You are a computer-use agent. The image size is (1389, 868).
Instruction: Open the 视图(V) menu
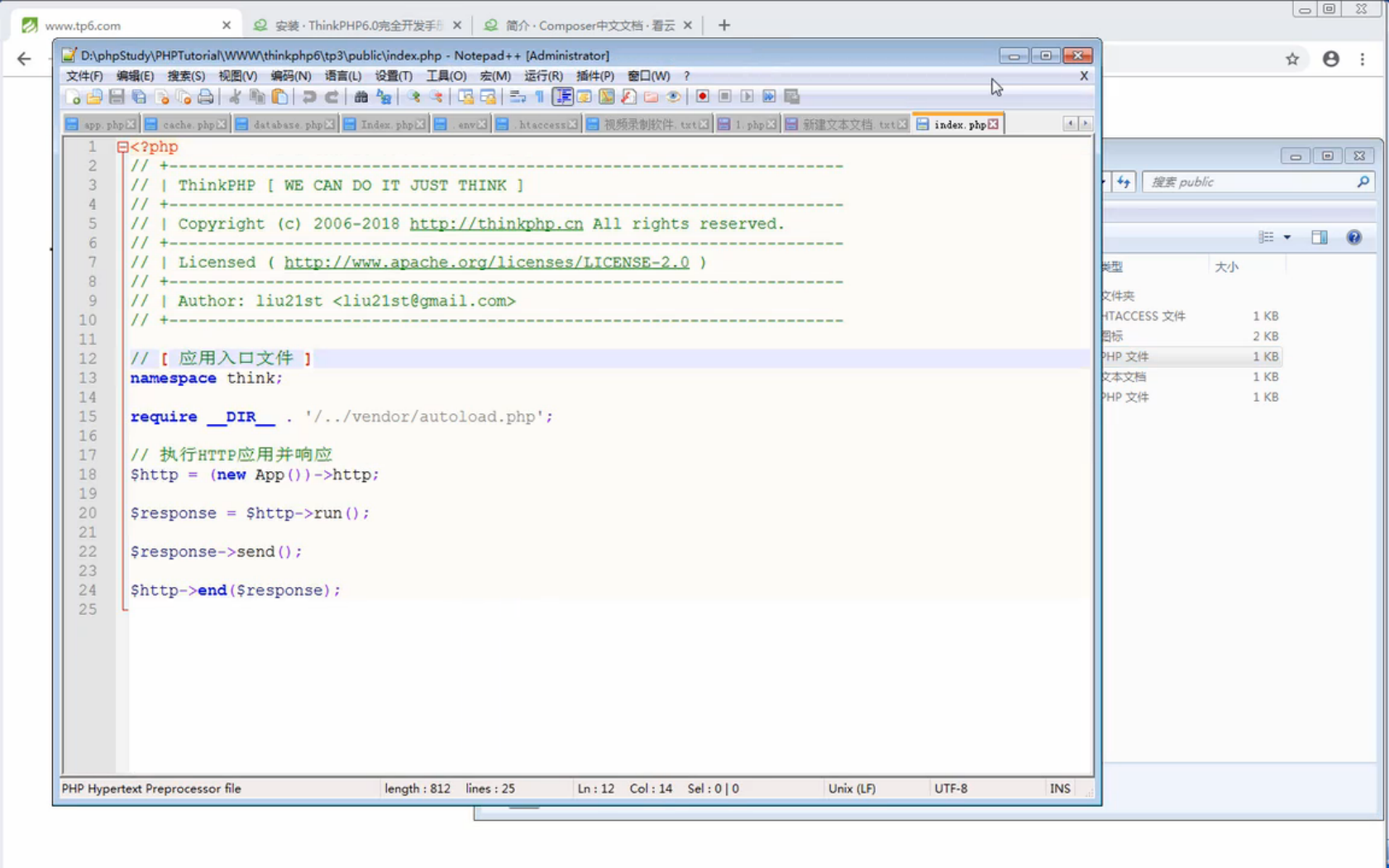237,76
